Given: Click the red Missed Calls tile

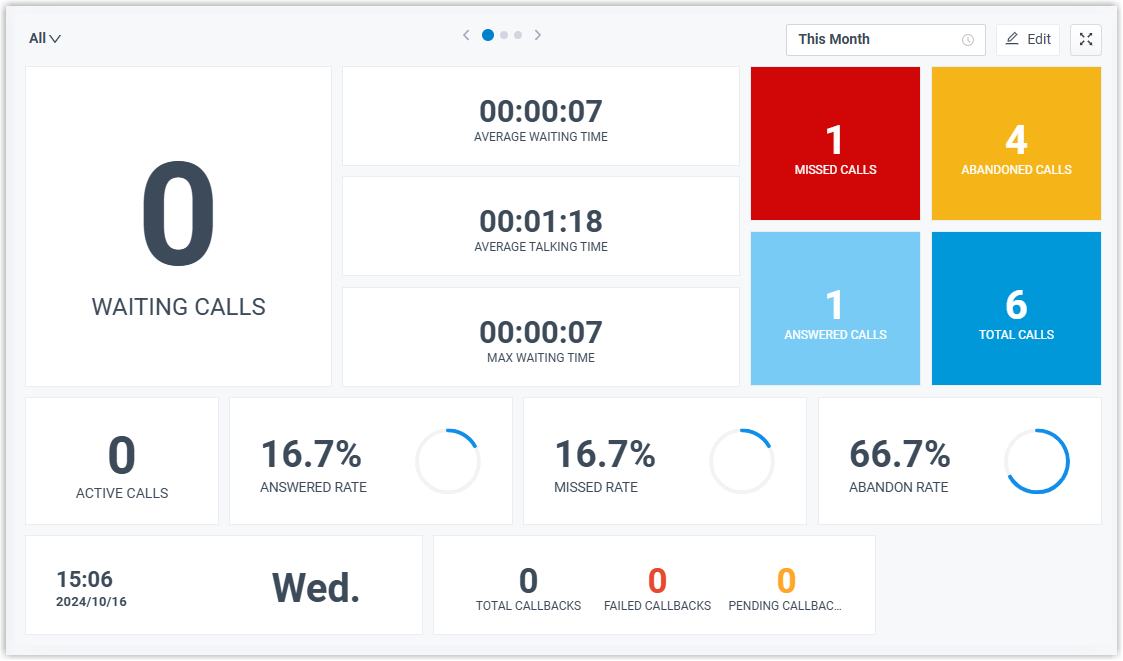Looking at the screenshot, I should click(835, 143).
